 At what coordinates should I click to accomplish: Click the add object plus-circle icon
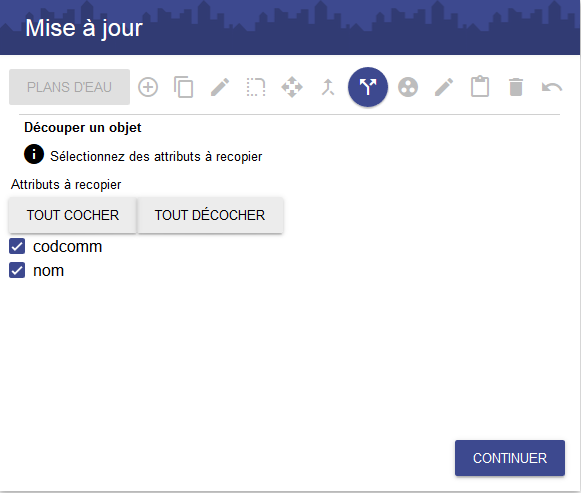[148, 87]
